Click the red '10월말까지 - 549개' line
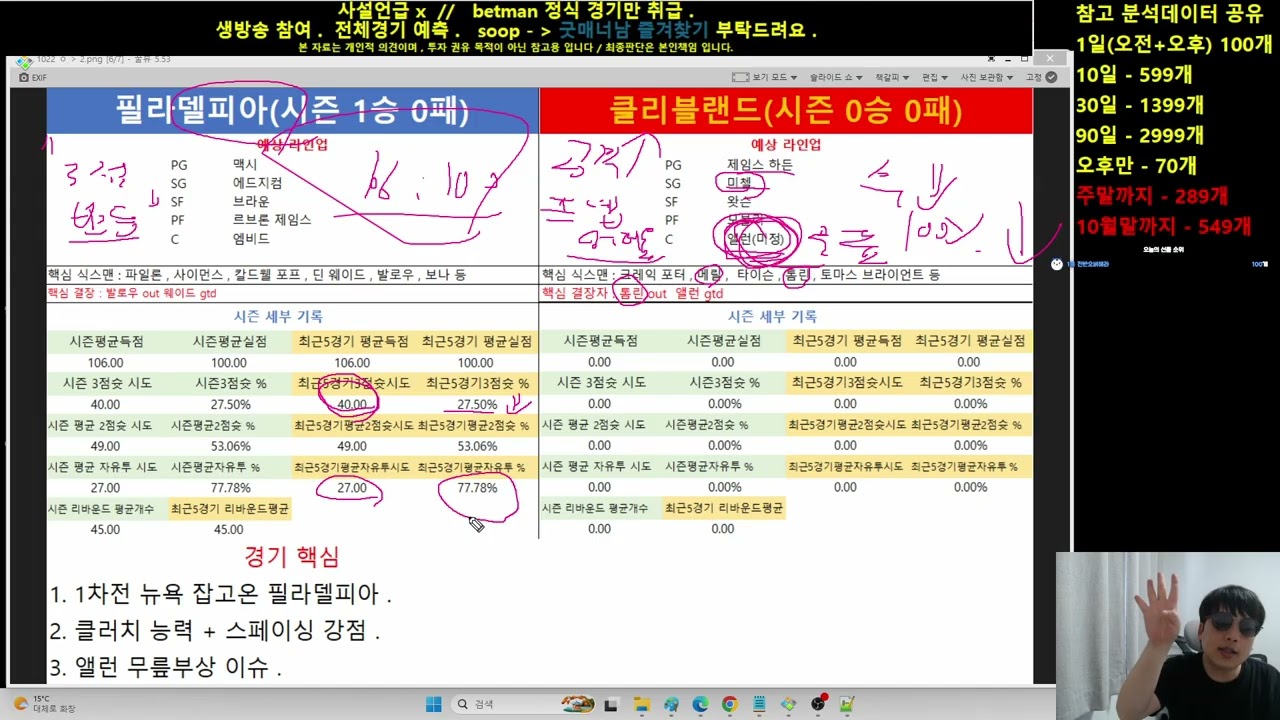 click(x=1164, y=227)
